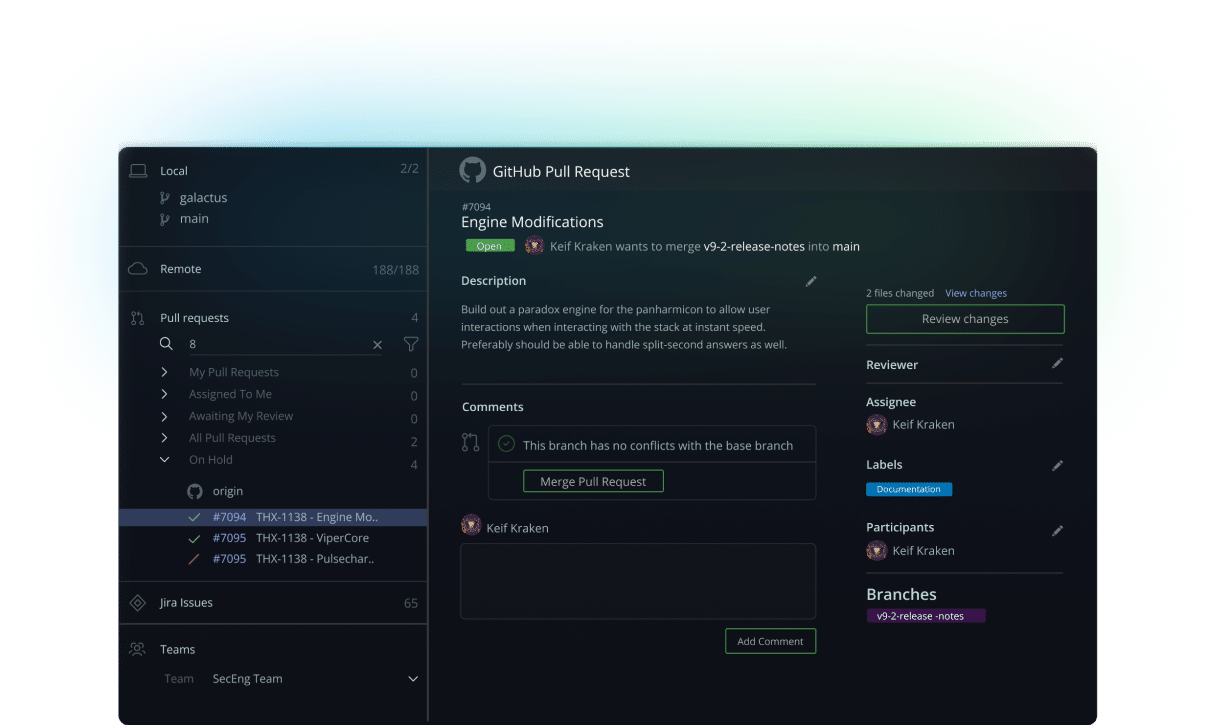
Task: Edit Labels with the pencil icon
Action: [1058, 465]
